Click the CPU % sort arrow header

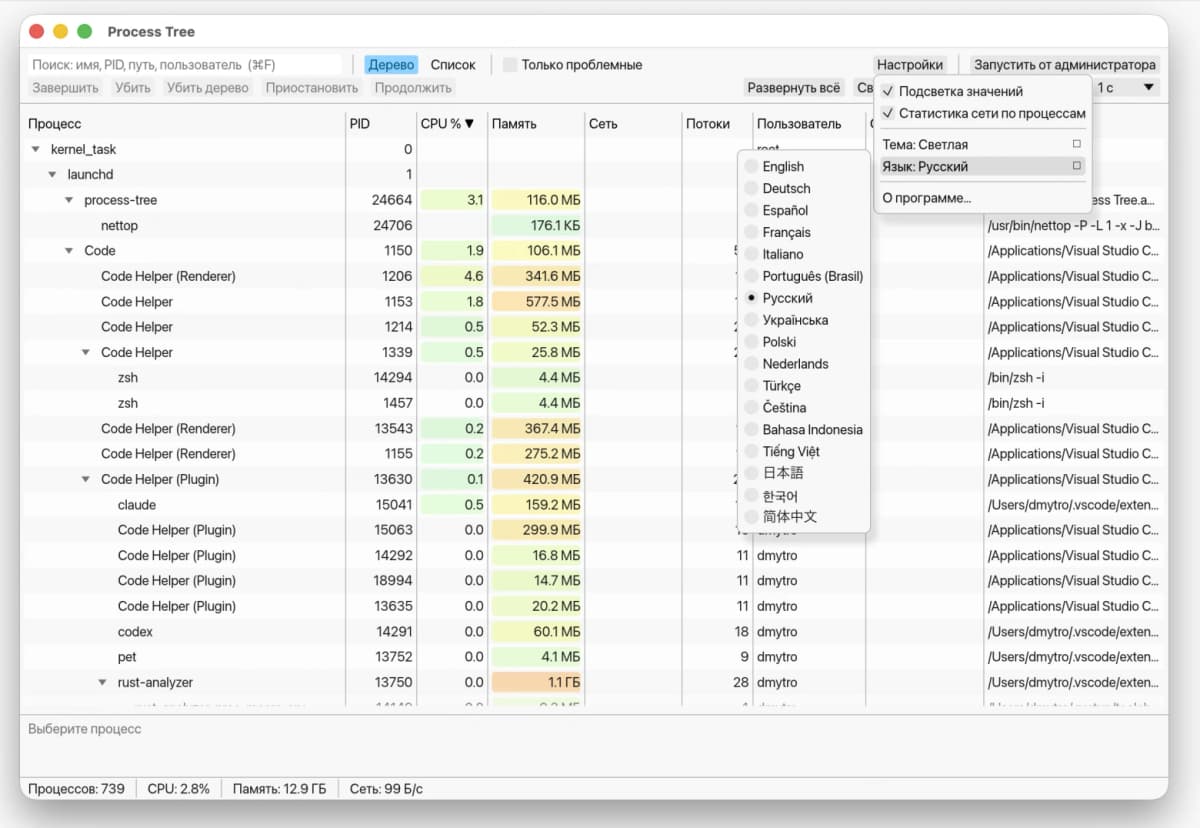point(448,124)
